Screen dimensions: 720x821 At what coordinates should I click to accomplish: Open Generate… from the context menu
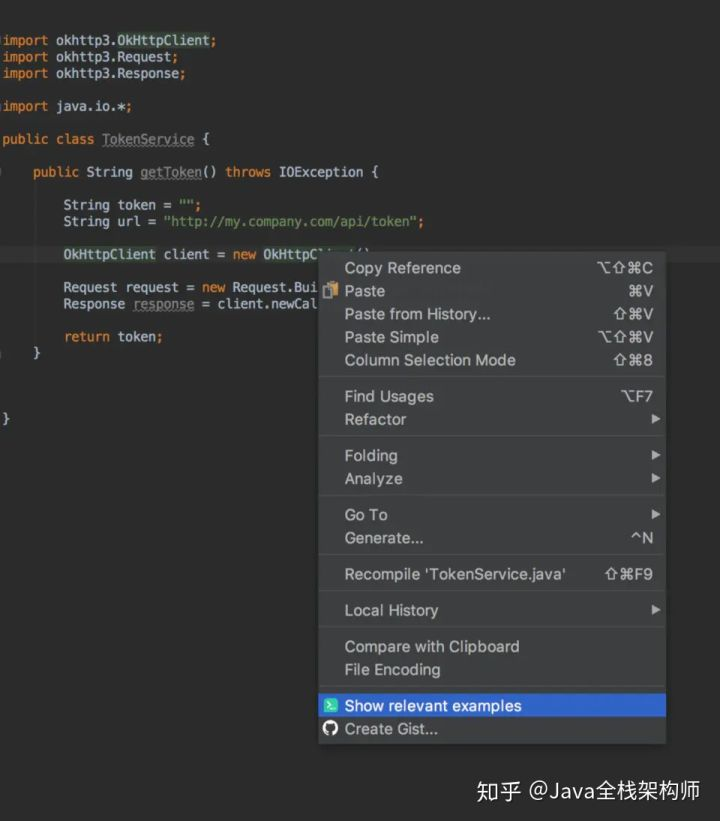(x=492, y=538)
